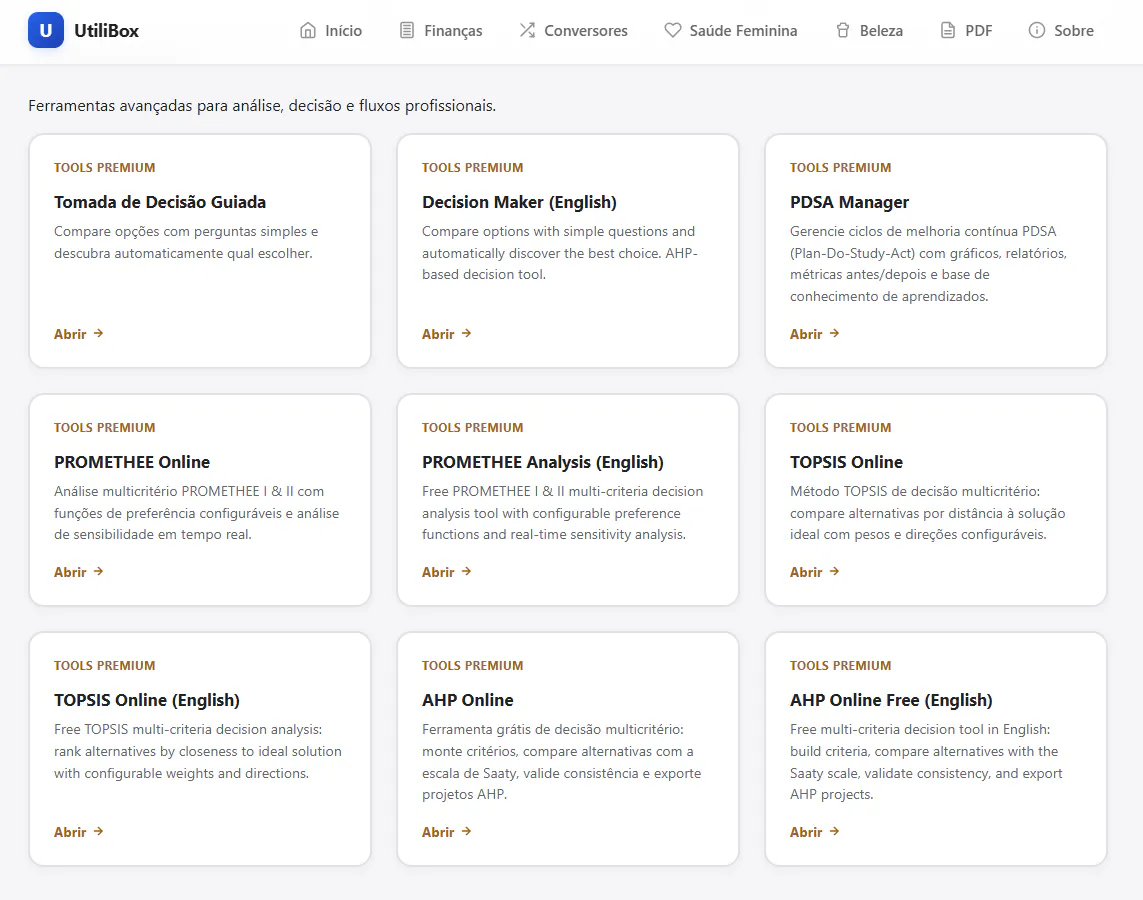Navigate to the Sobre page

pyautogui.click(x=1061, y=31)
